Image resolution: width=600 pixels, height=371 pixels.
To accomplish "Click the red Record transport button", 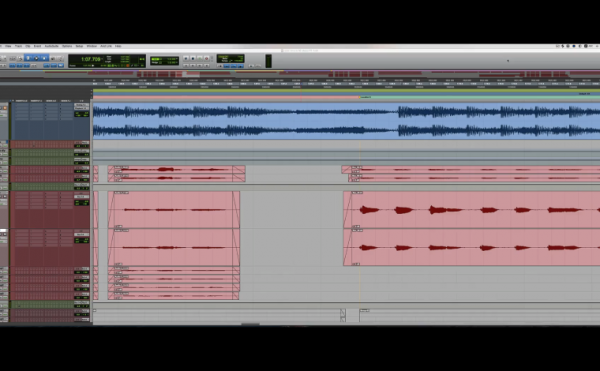I will tap(207, 59).
